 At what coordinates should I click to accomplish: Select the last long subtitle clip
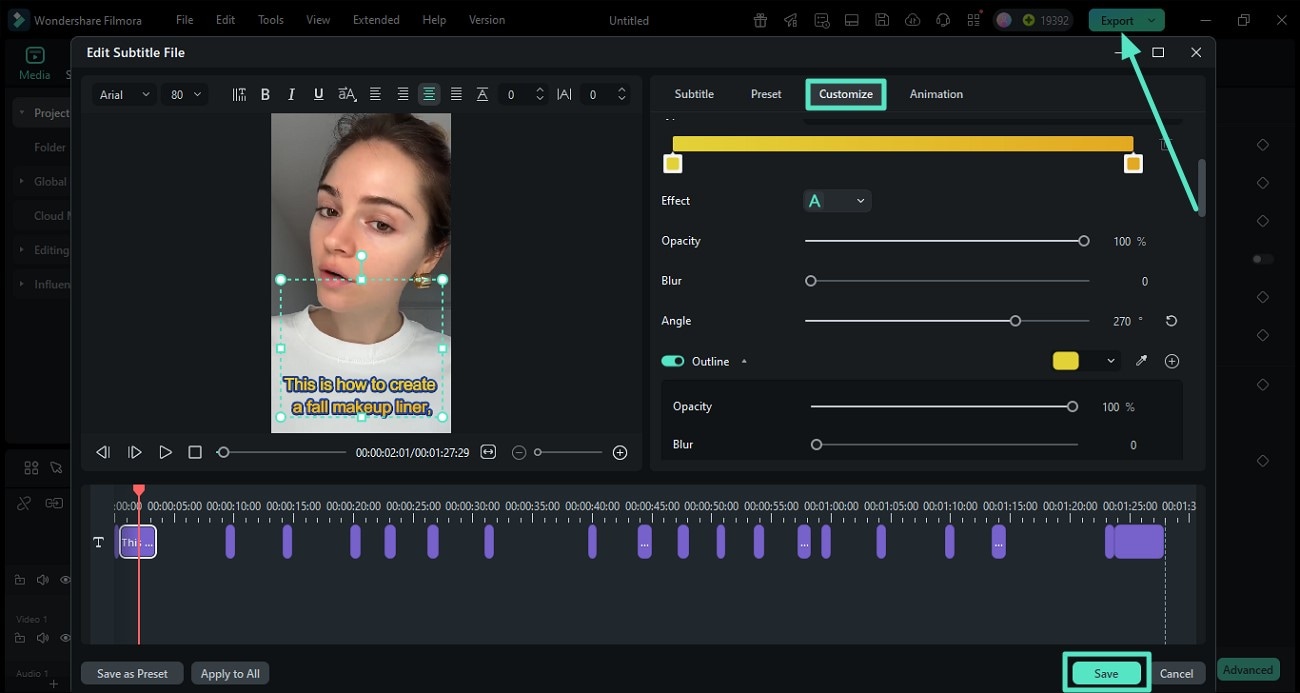click(1138, 542)
